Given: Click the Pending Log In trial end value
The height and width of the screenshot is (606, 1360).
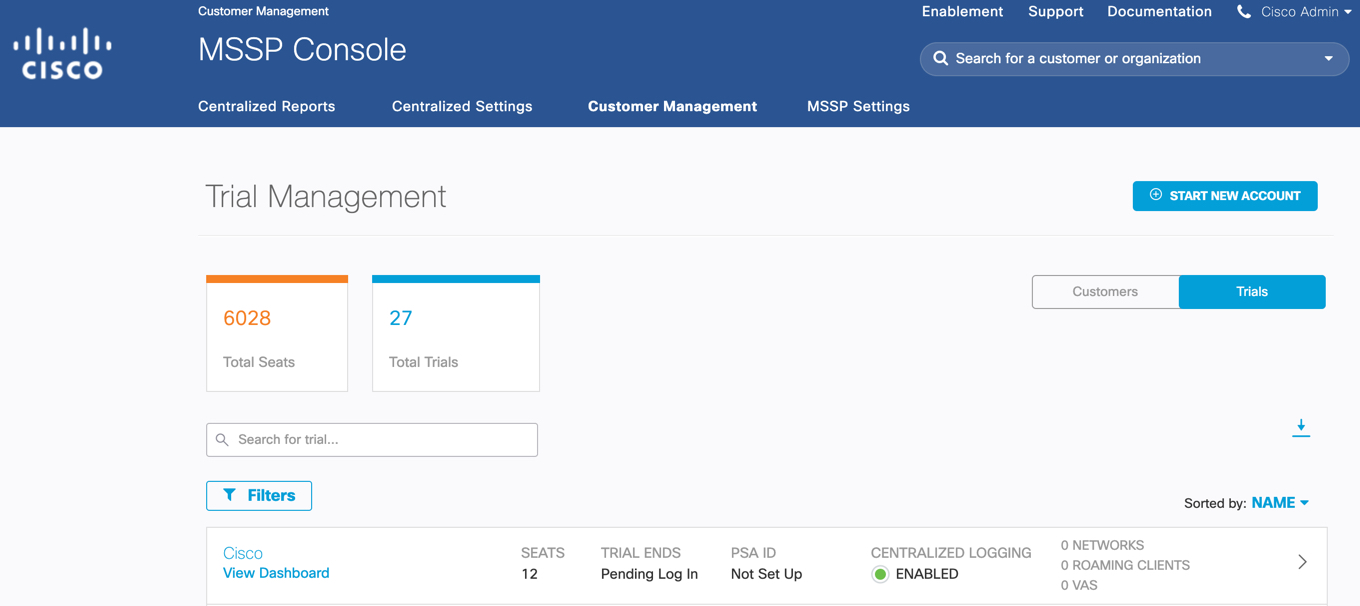Looking at the screenshot, I should 649,574.
